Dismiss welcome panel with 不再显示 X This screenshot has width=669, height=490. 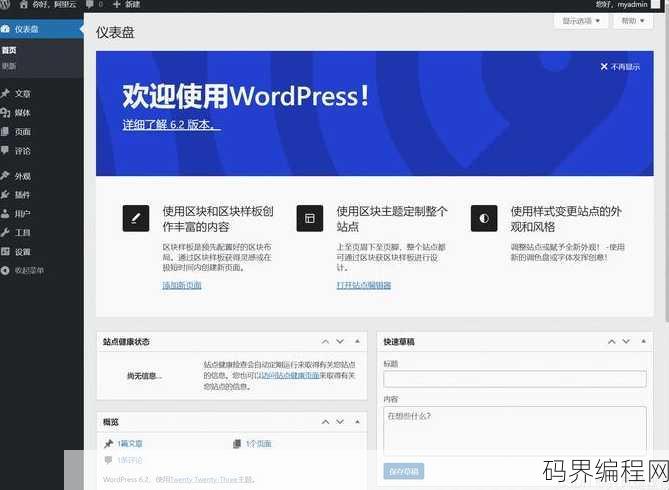point(620,67)
